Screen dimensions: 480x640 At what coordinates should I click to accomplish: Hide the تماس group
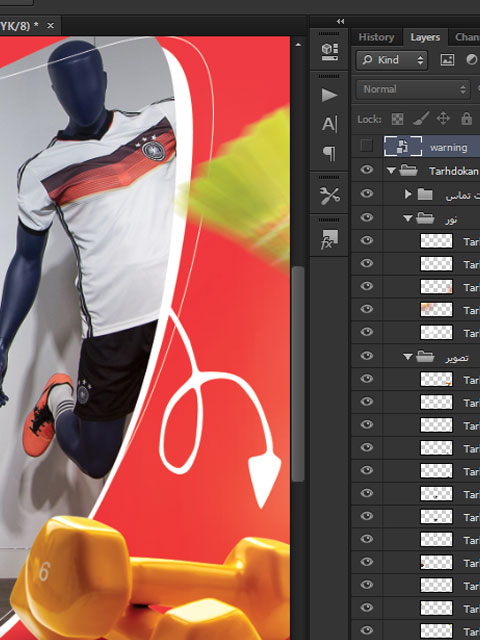point(367,193)
